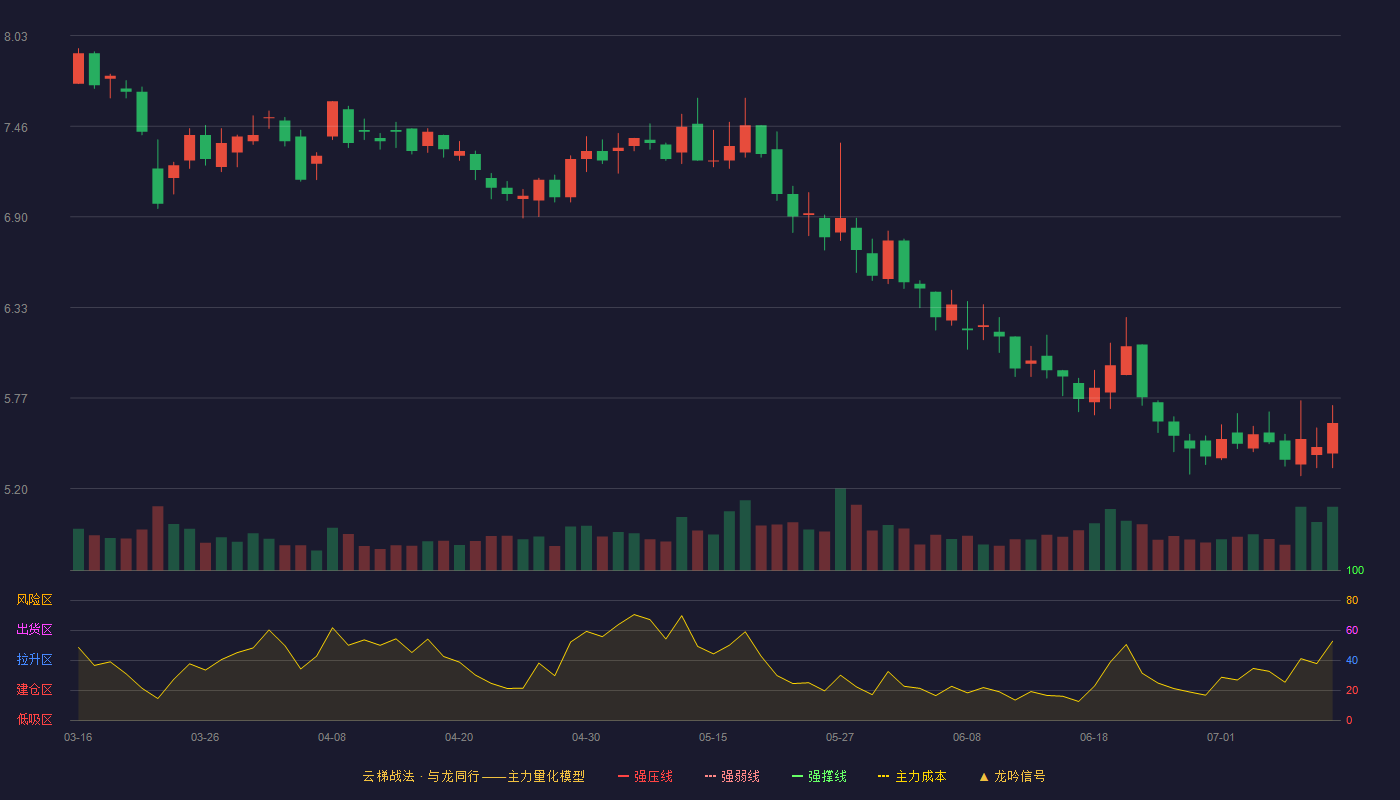Click the 5.77 price axis label
The height and width of the screenshot is (800, 1400).
[16, 399]
